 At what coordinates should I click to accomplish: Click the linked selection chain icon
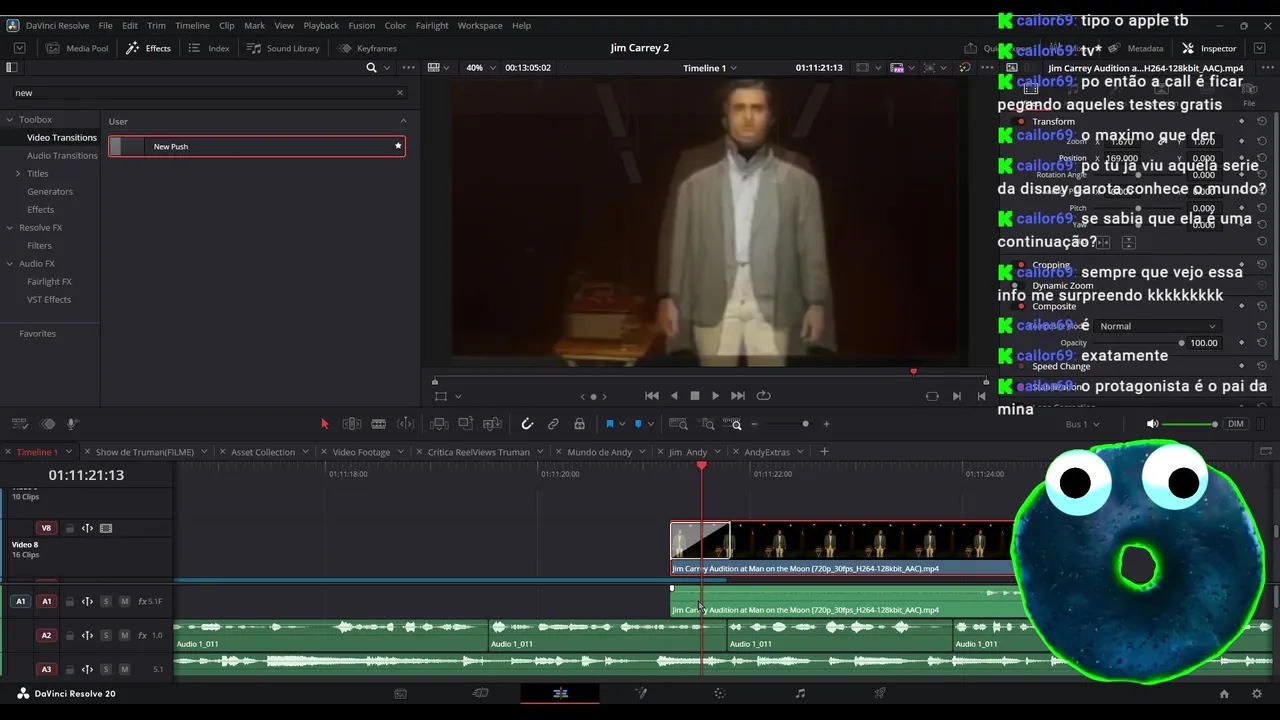(553, 424)
